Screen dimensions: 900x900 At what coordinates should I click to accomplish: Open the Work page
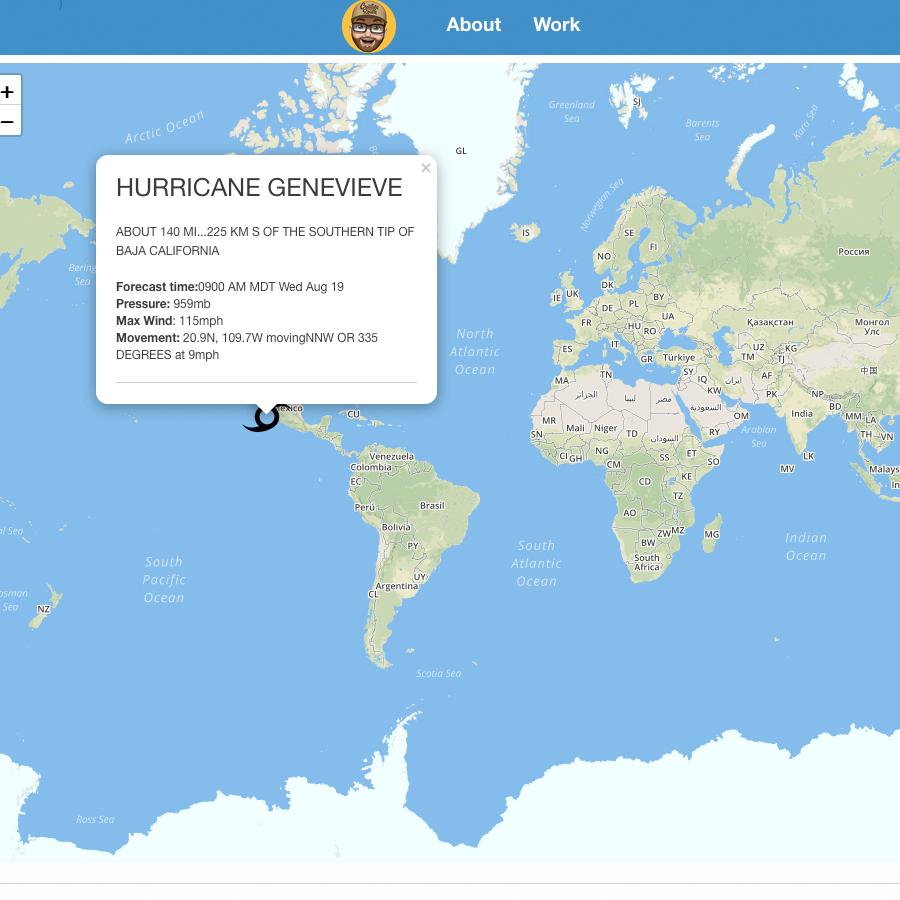pos(556,25)
